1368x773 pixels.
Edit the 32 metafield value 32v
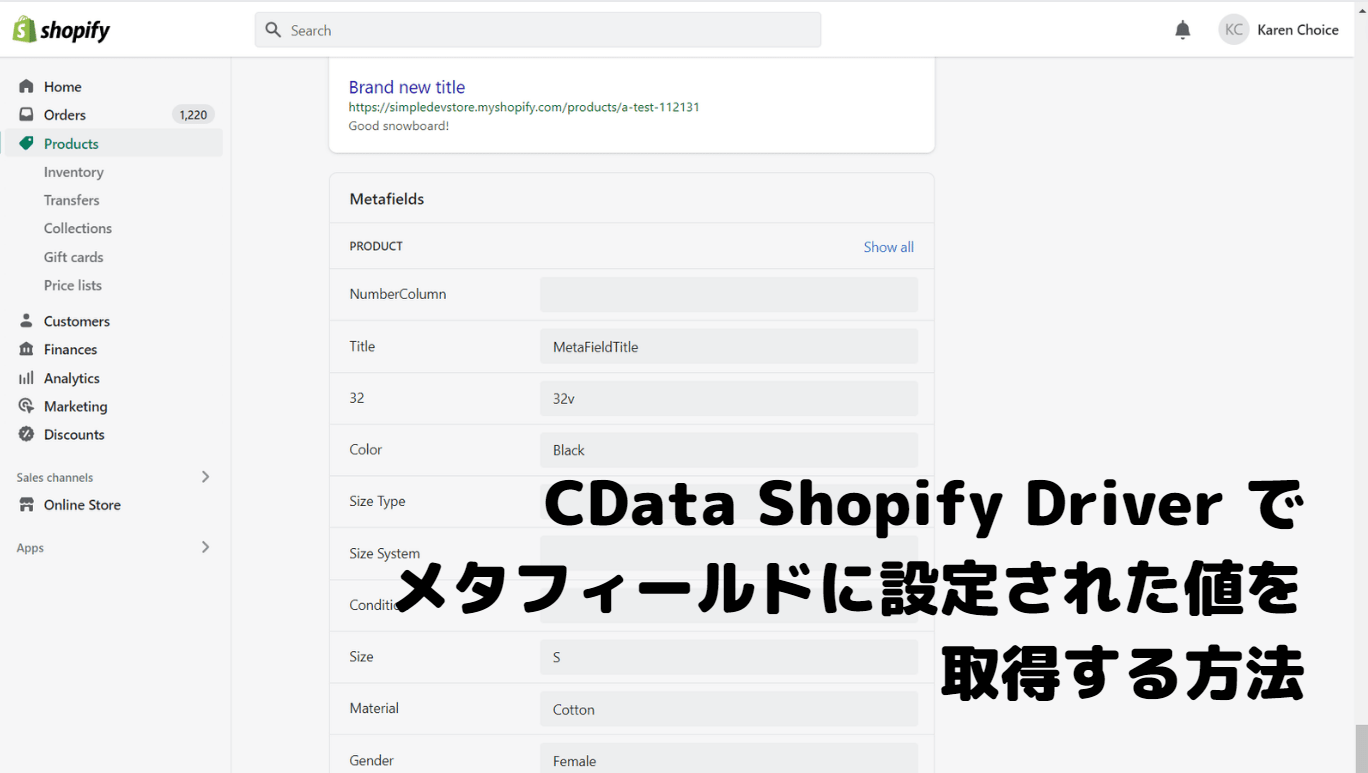click(x=729, y=398)
